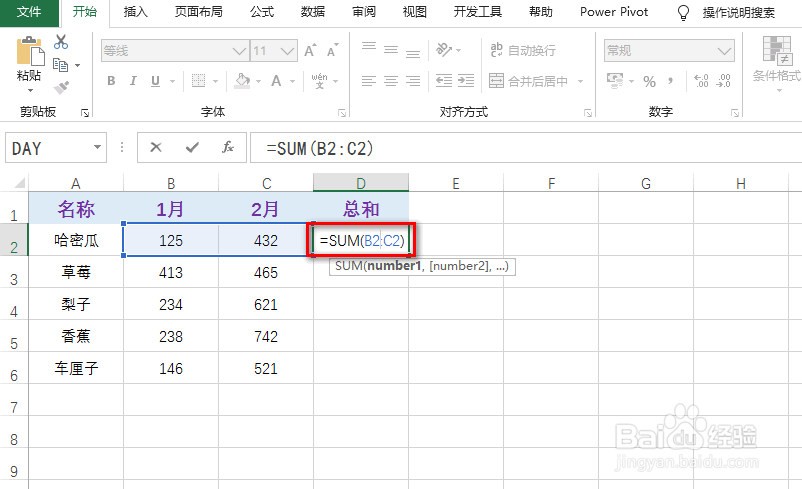Open 数字 group dialog launcher
The width and height of the screenshot is (802, 489).
(735, 113)
